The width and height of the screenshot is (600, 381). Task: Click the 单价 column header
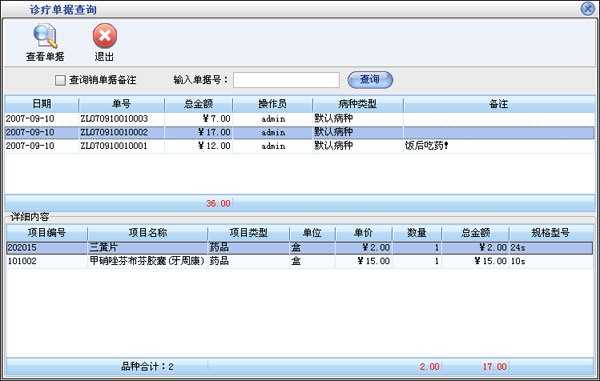pos(364,233)
